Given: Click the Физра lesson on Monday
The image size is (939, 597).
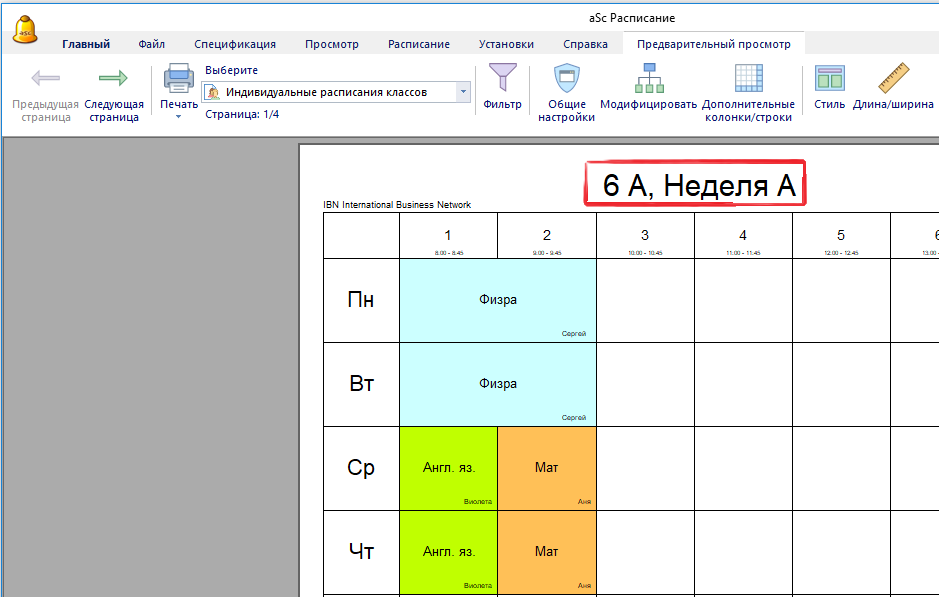Looking at the screenshot, I should point(497,300).
